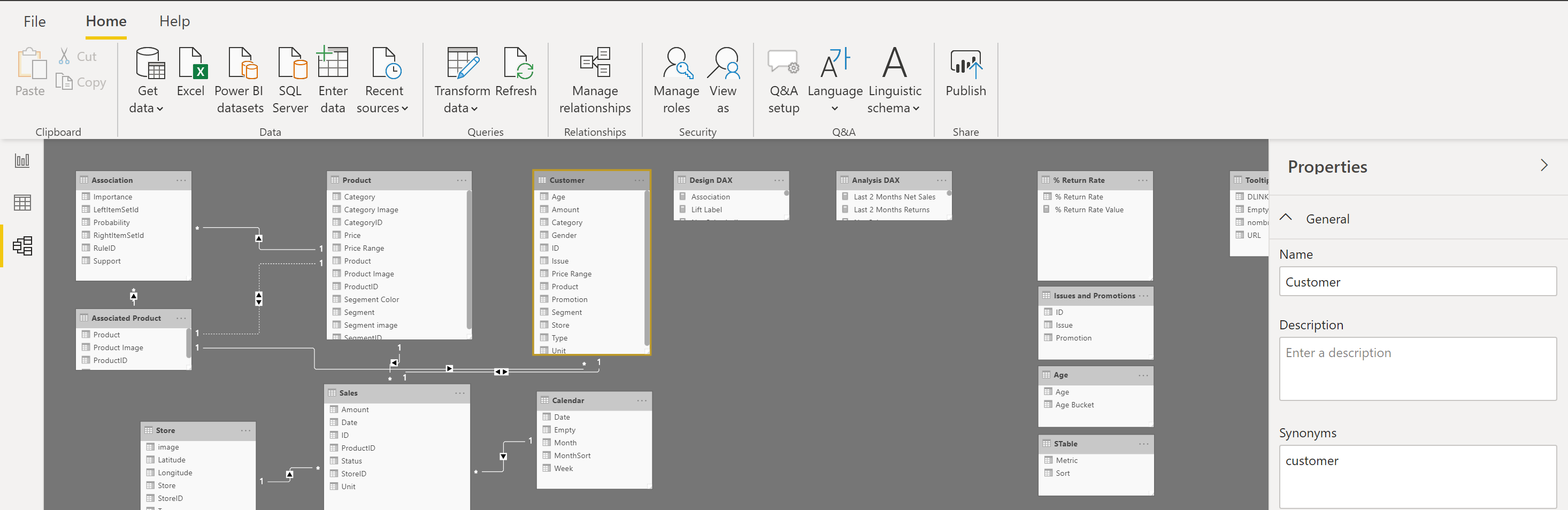This screenshot has width=1568, height=510.
Task: Open more options for Design DAX table
Action: [779, 180]
